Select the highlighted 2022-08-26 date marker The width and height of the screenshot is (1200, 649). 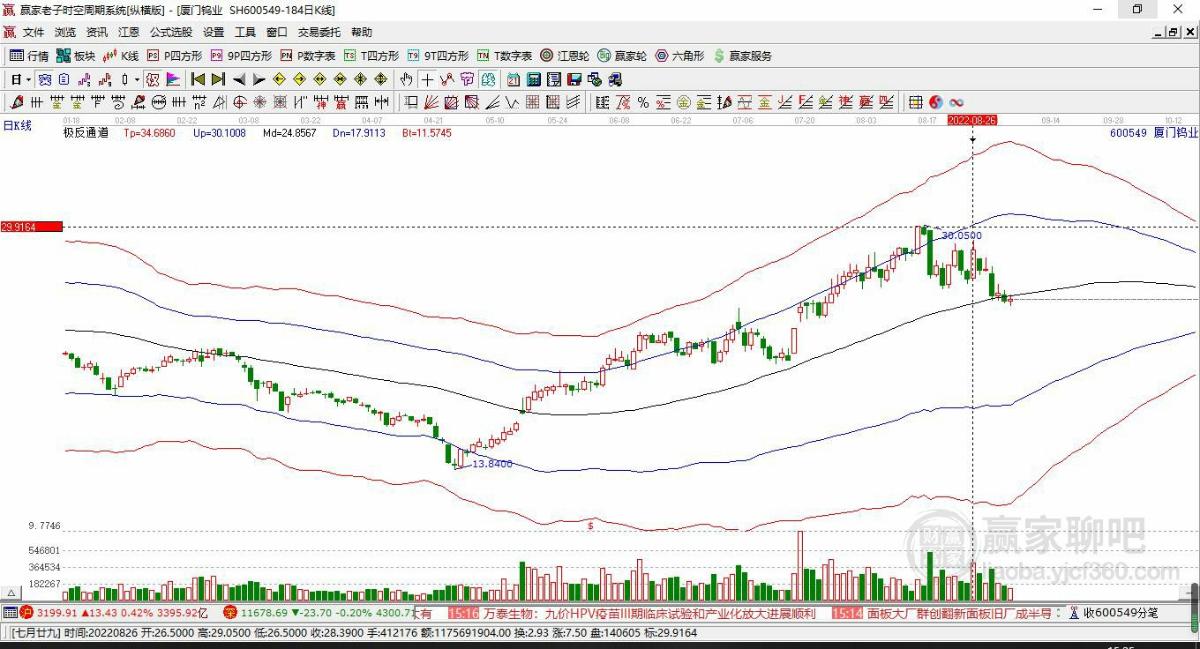point(973,119)
